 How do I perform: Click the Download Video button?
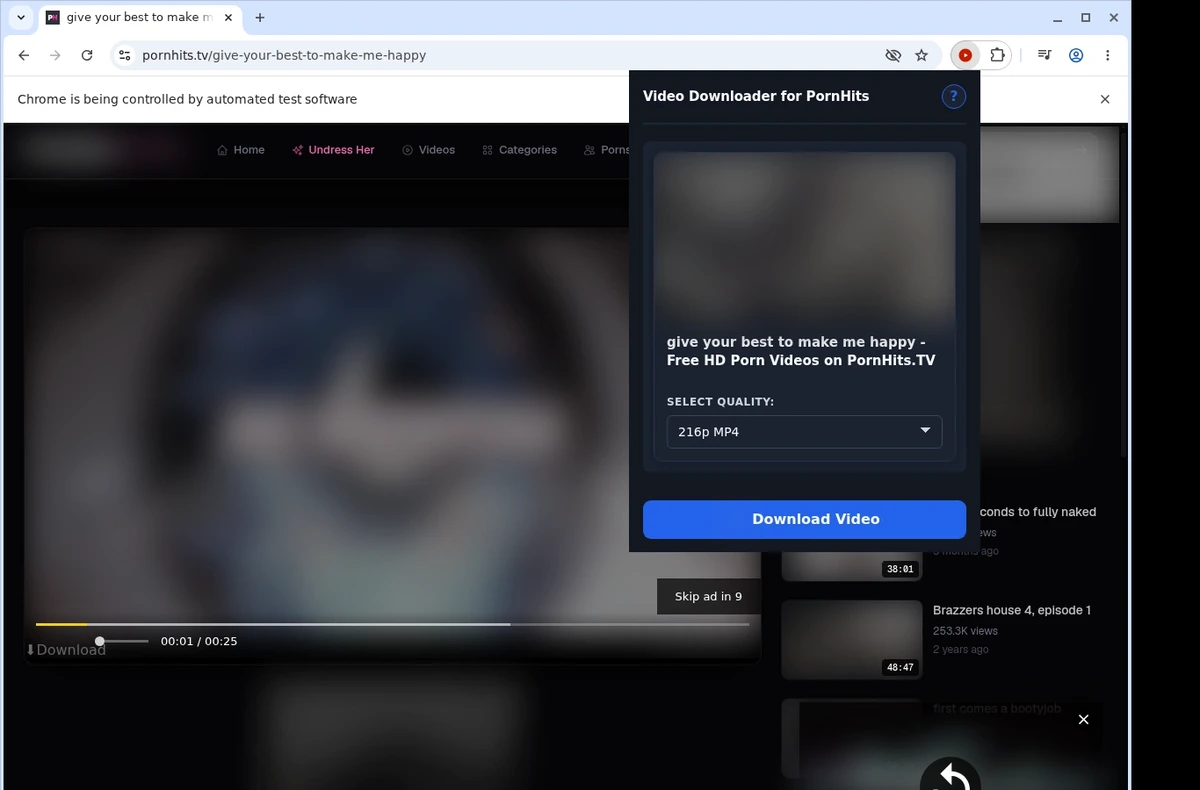point(804,519)
